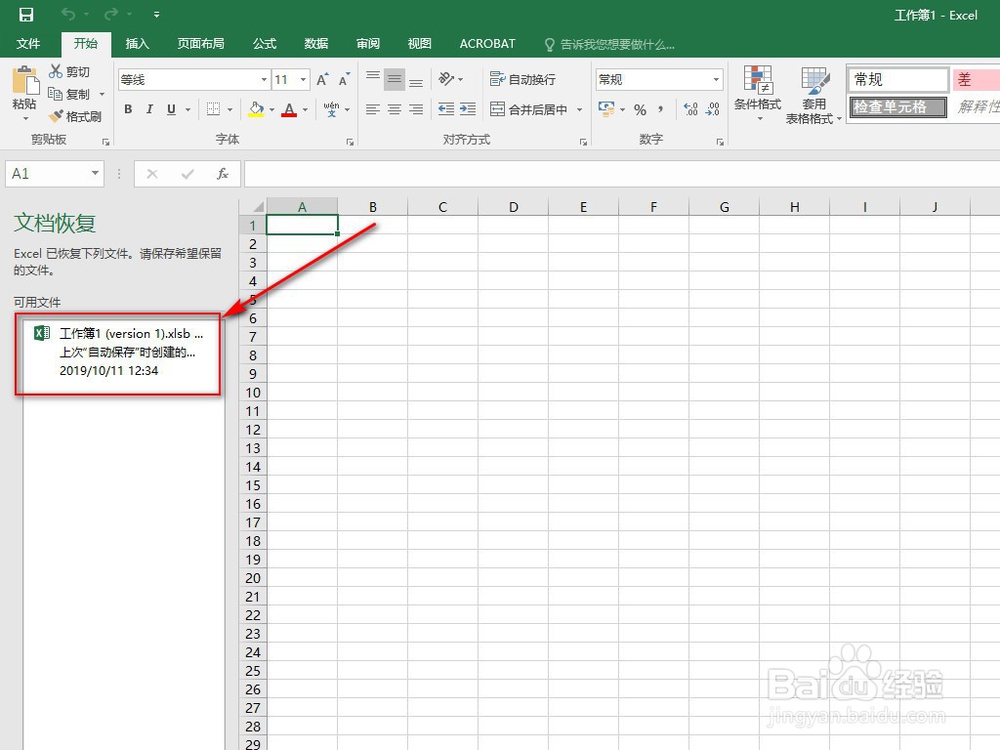Click the 剪切 cut button
1000x750 pixels.
click(x=70, y=71)
